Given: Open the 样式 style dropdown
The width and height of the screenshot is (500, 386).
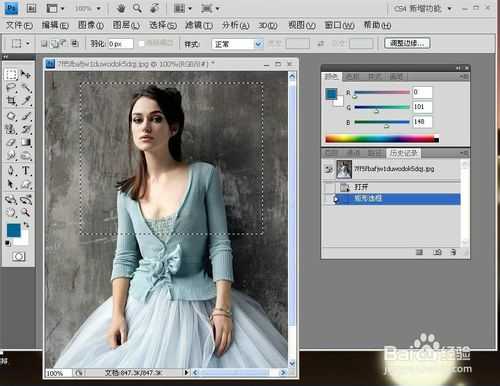Looking at the screenshot, I should 237,44.
